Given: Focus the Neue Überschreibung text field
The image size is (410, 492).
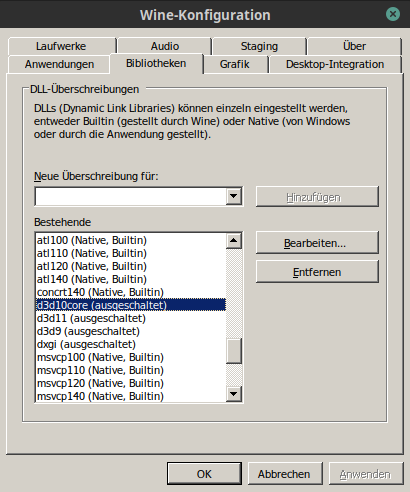Looking at the screenshot, I should (x=130, y=196).
